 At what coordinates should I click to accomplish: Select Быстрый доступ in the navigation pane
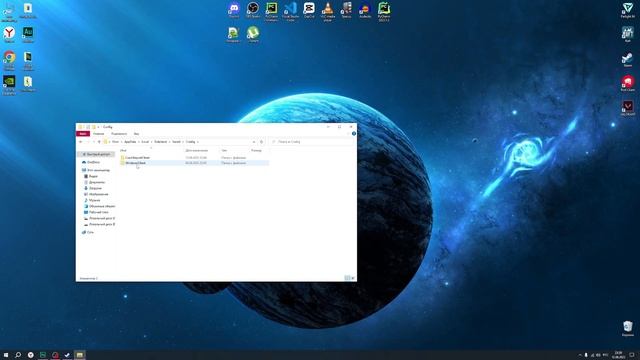(x=96, y=154)
